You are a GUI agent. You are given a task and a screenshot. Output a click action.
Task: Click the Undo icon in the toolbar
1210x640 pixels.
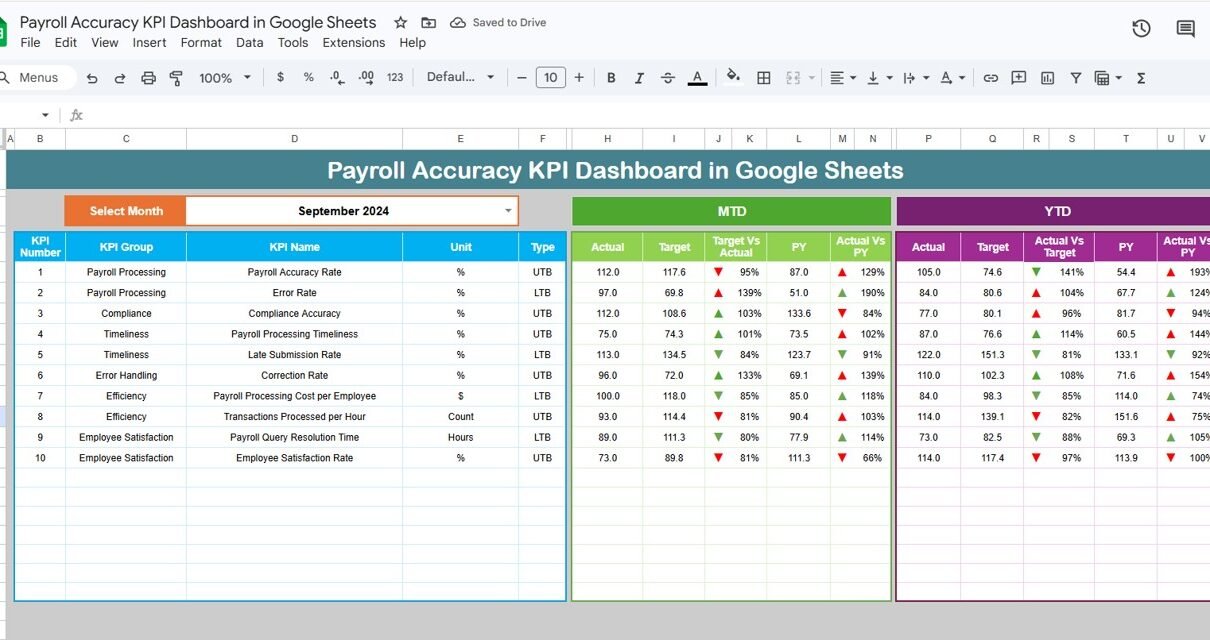(x=92, y=78)
